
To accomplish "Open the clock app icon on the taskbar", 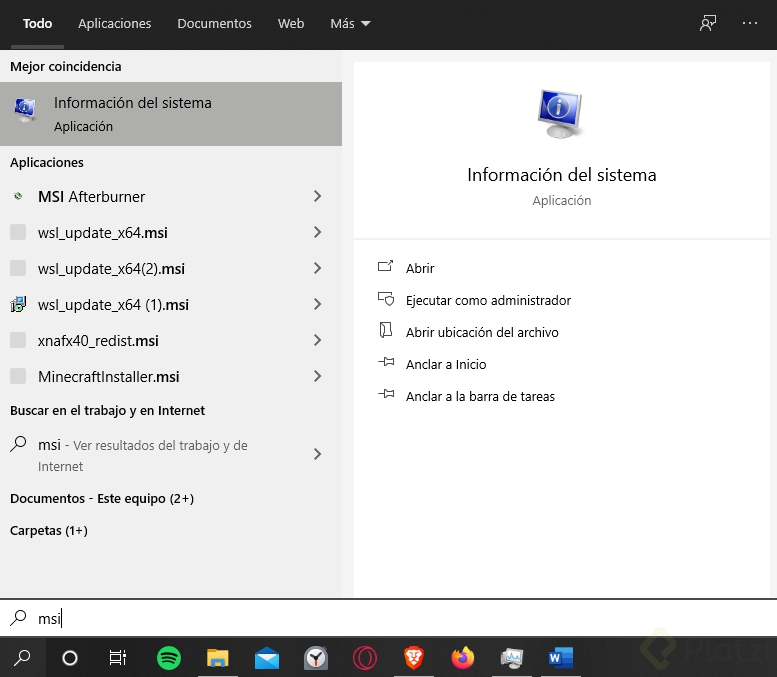I will click(316, 658).
